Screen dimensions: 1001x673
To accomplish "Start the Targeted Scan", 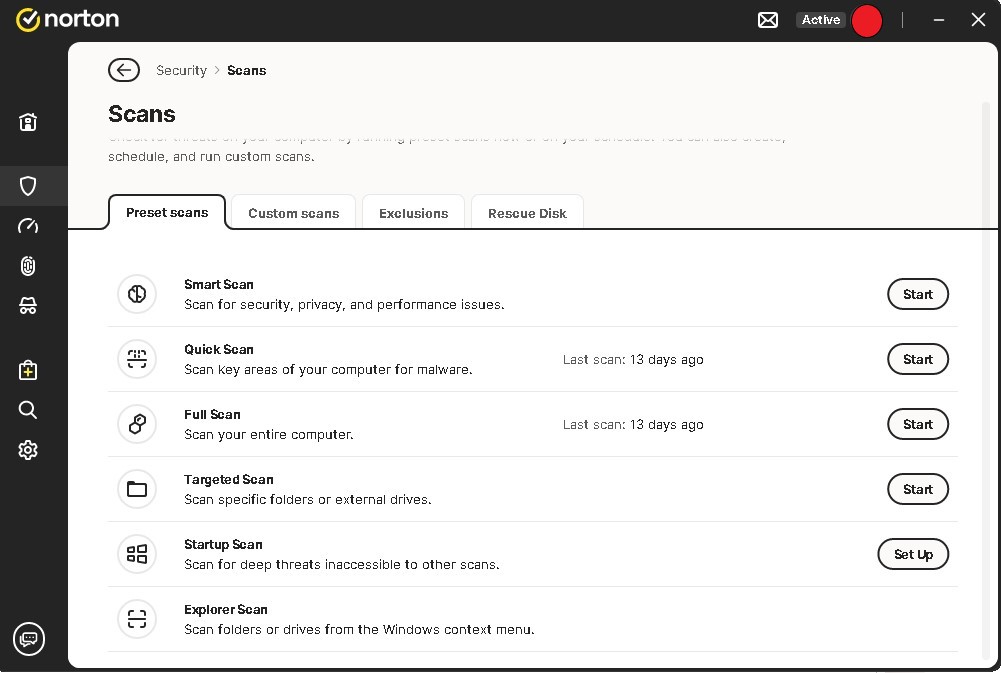I will pos(917,489).
